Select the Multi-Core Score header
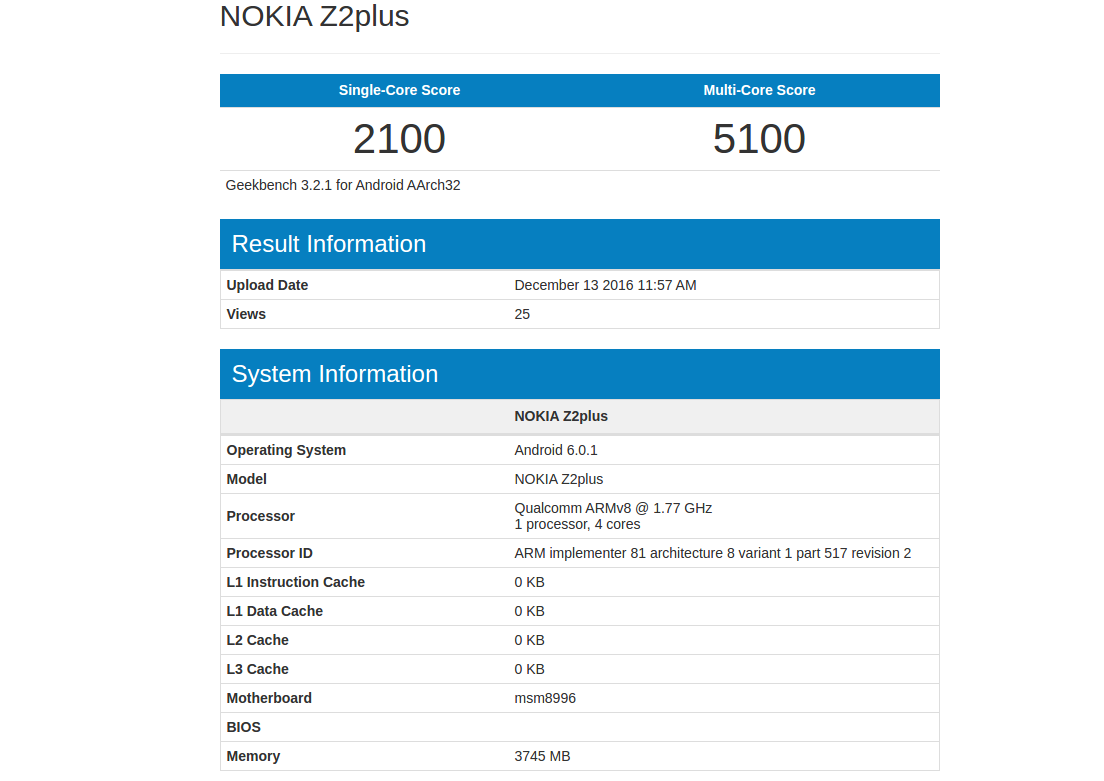1104x781 pixels. (x=759, y=90)
